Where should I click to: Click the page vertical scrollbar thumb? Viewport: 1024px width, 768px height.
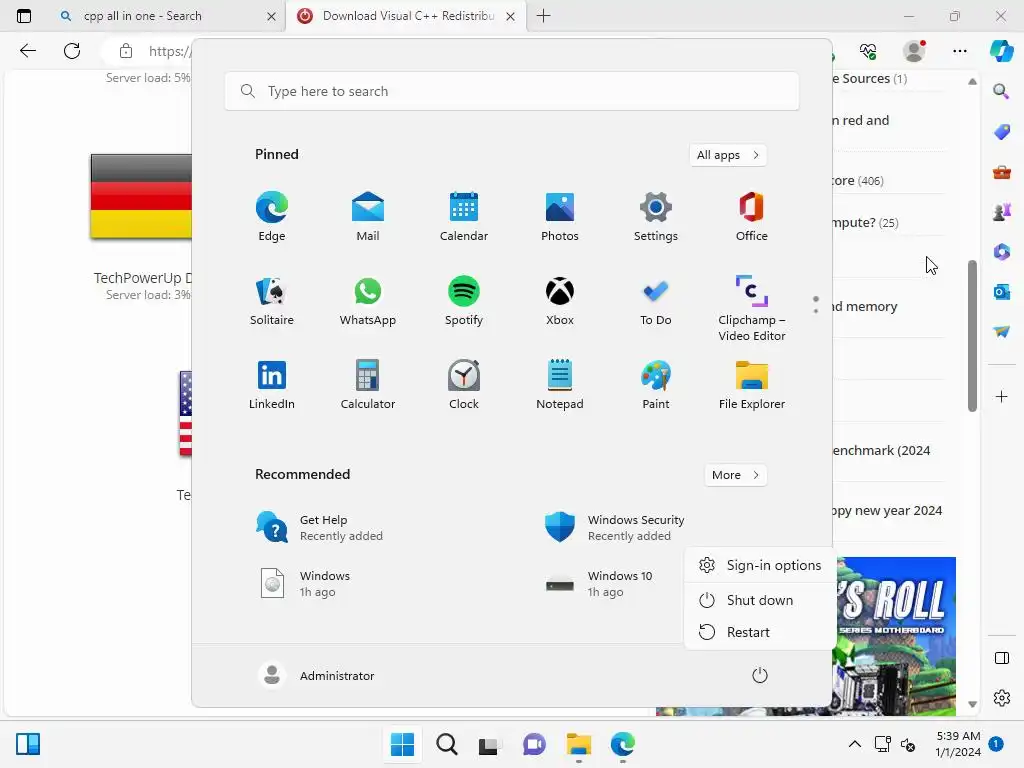point(972,336)
